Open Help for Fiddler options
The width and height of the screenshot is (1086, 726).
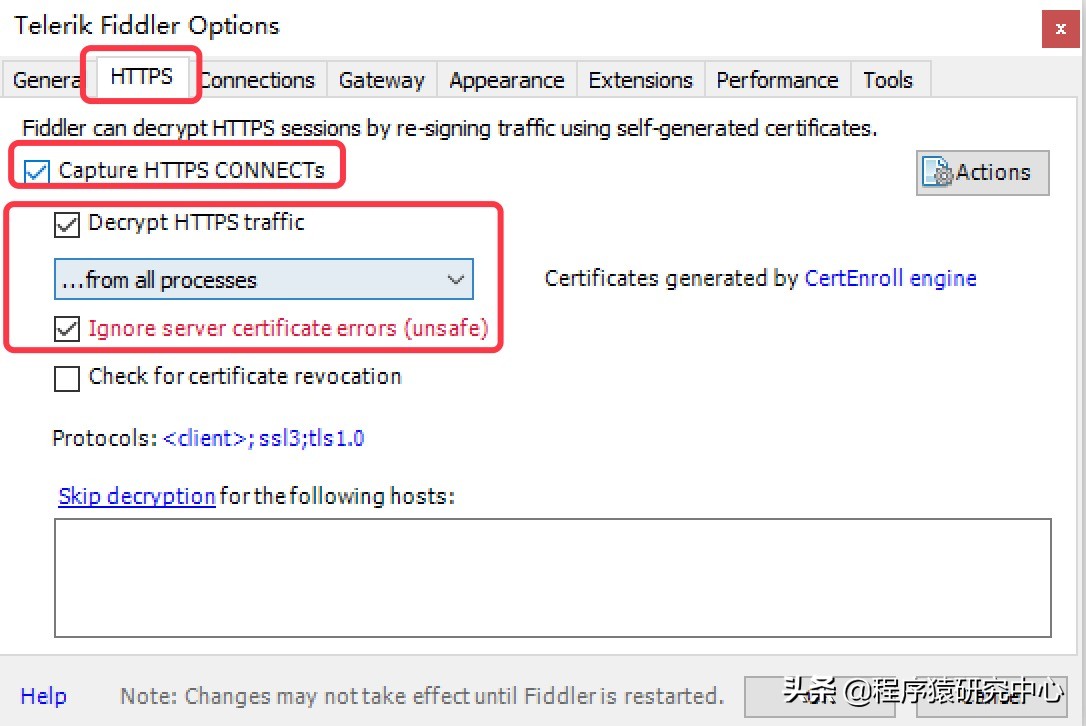pyautogui.click(x=43, y=696)
